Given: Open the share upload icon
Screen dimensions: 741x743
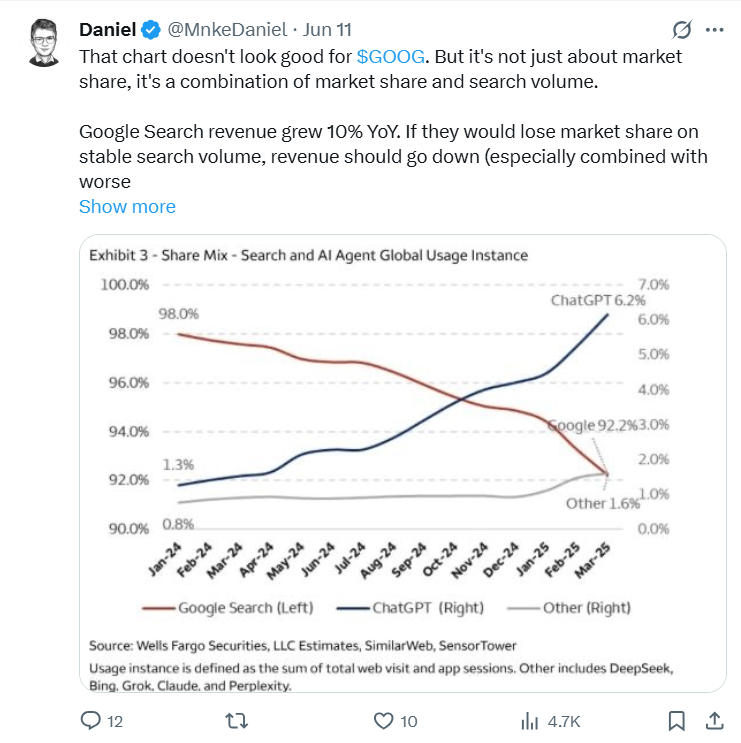Looking at the screenshot, I should coord(714,721).
